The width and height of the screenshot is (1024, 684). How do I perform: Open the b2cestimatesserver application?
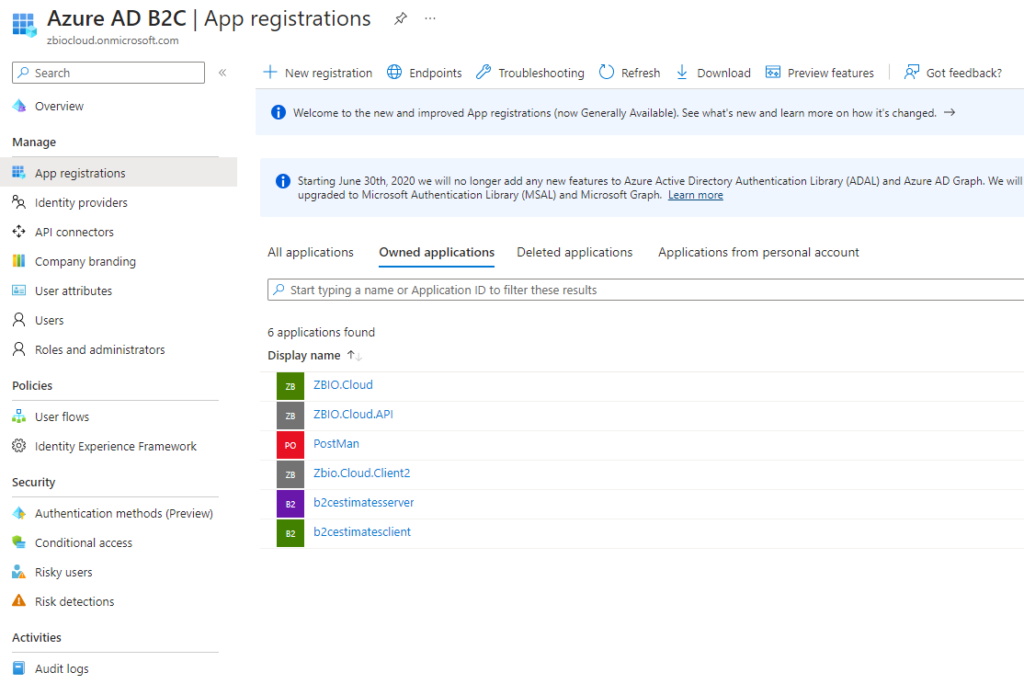(x=363, y=502)
